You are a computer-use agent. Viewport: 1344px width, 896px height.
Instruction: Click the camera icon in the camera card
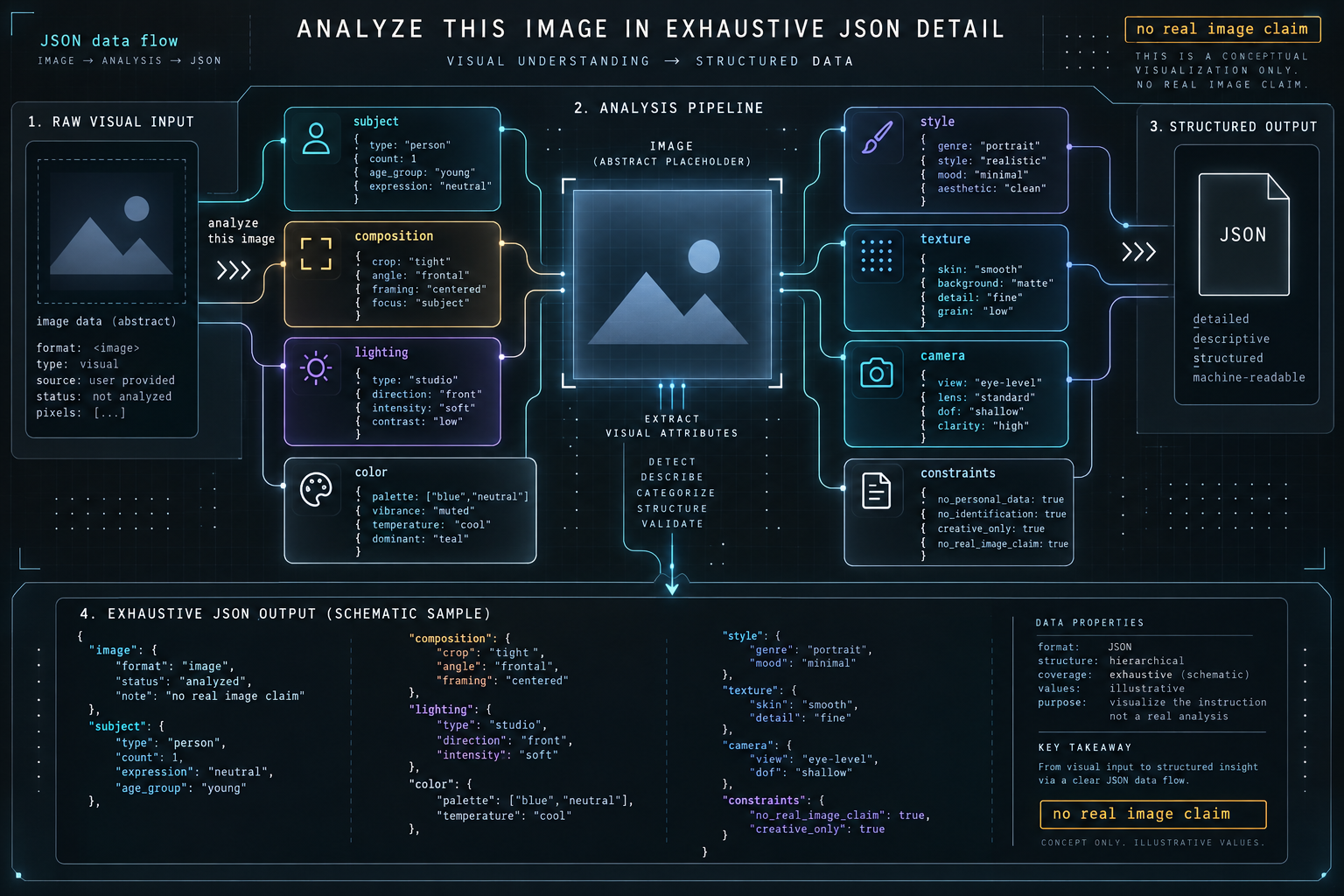[877, 373]
